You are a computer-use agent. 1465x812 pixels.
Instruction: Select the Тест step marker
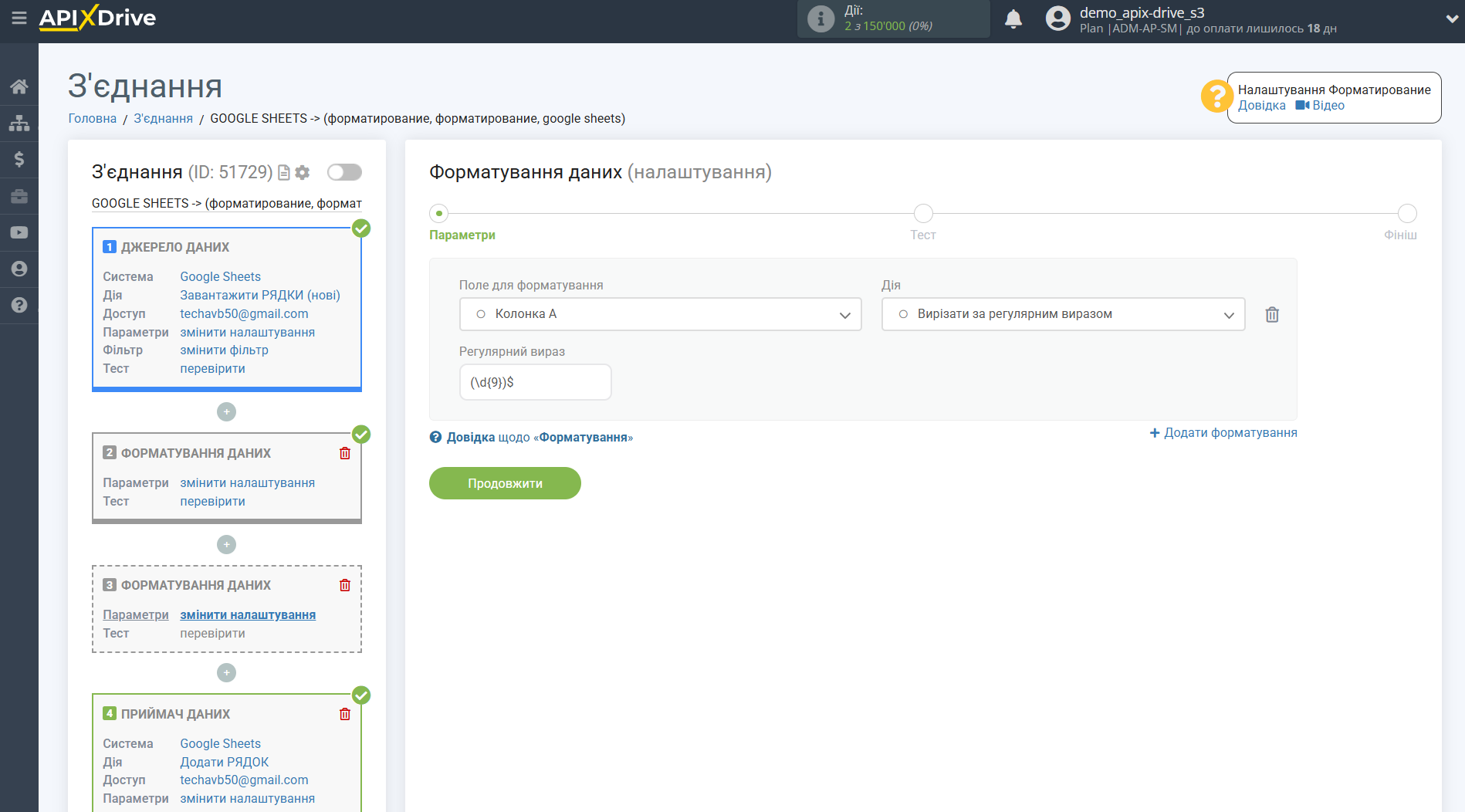click(x=923, y=213)
